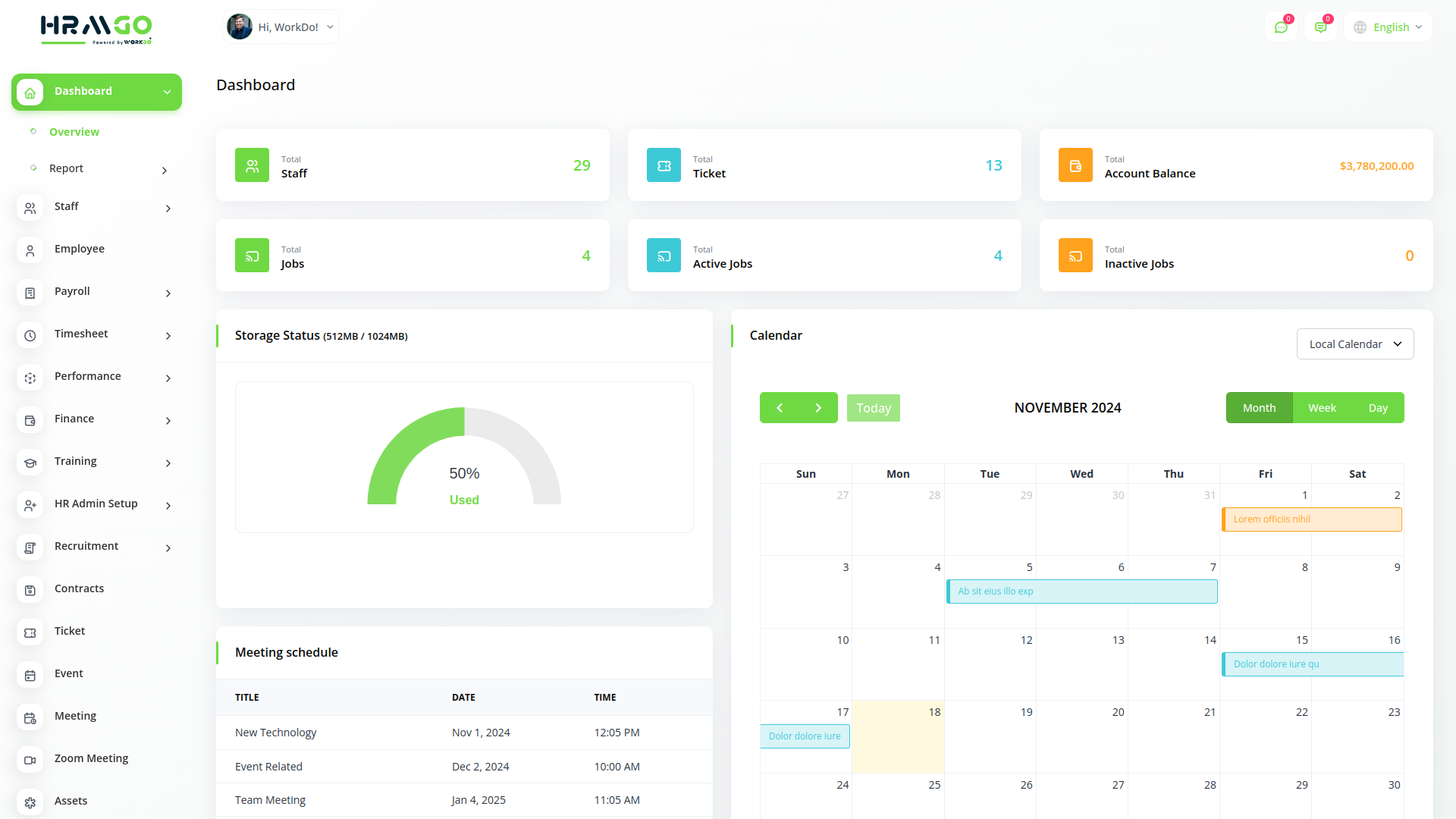Go to next month in calendar
Image resolution: width=1456 pixels, height=819 pixels.
click(x=818, y=408)
